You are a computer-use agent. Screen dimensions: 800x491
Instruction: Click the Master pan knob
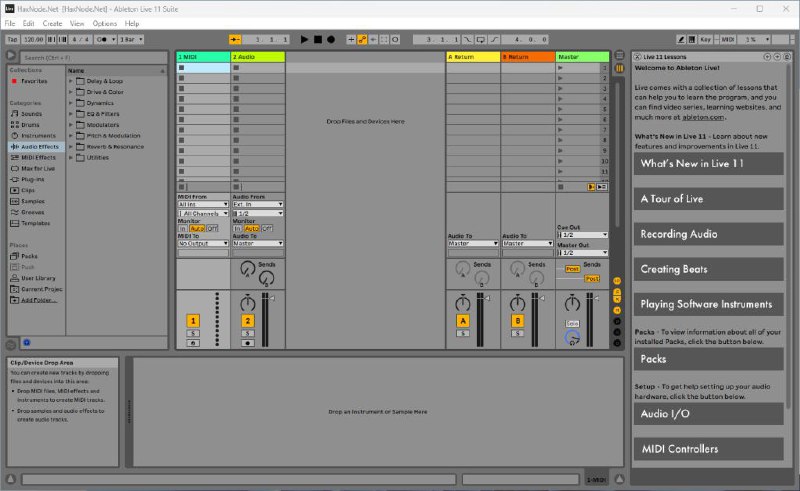[572, 303]
